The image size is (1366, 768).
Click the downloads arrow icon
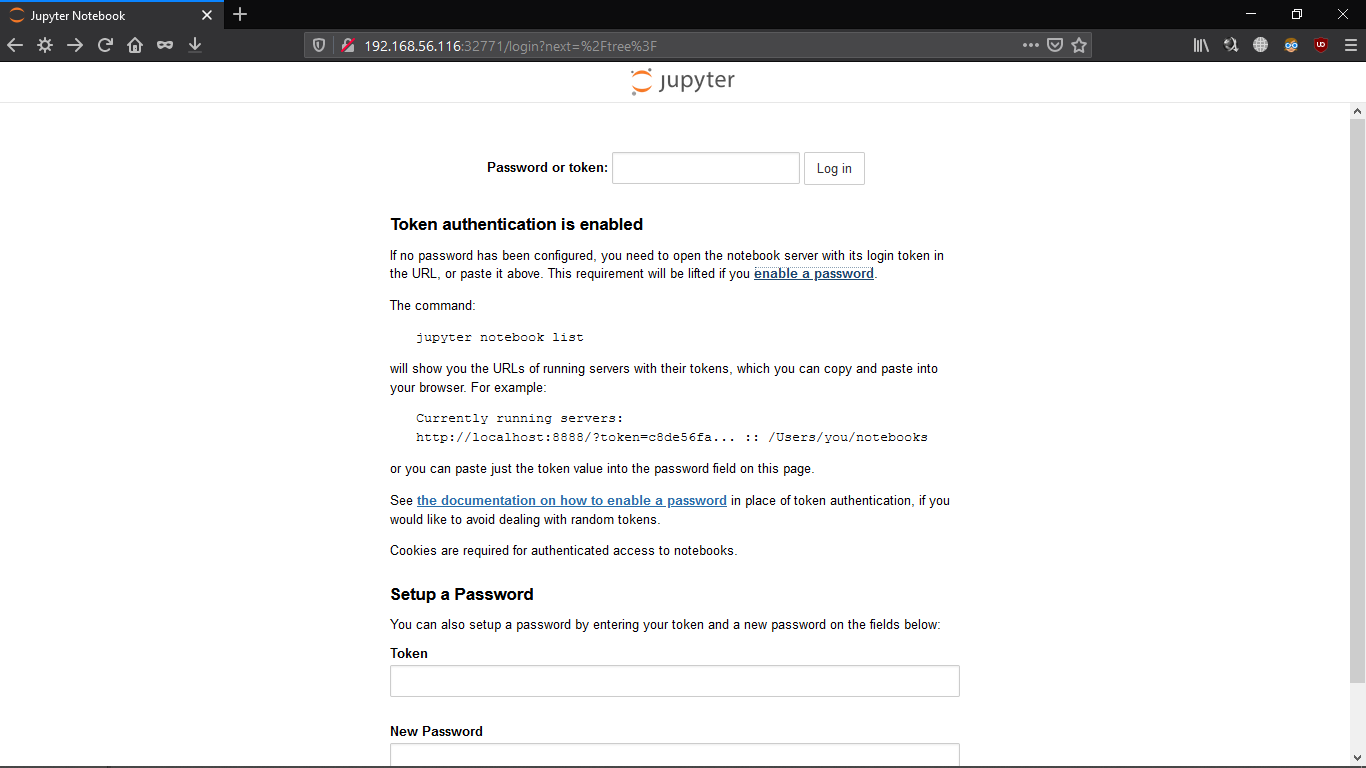coord(195,45)
